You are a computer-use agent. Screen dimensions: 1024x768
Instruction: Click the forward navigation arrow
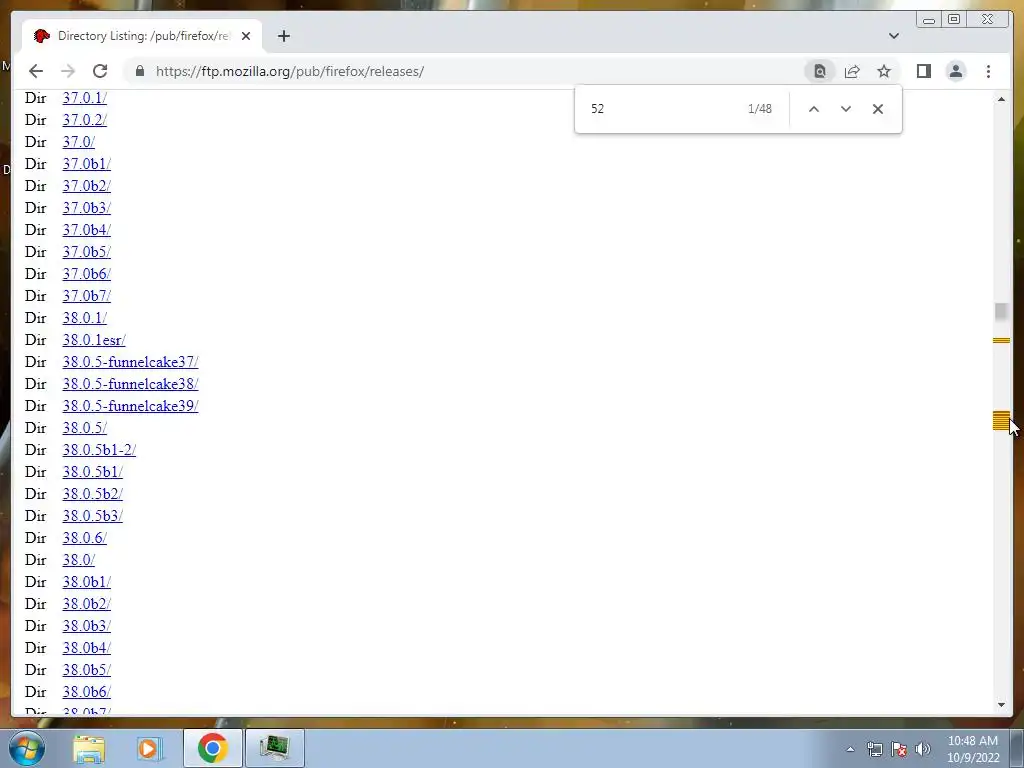(68, 71)
